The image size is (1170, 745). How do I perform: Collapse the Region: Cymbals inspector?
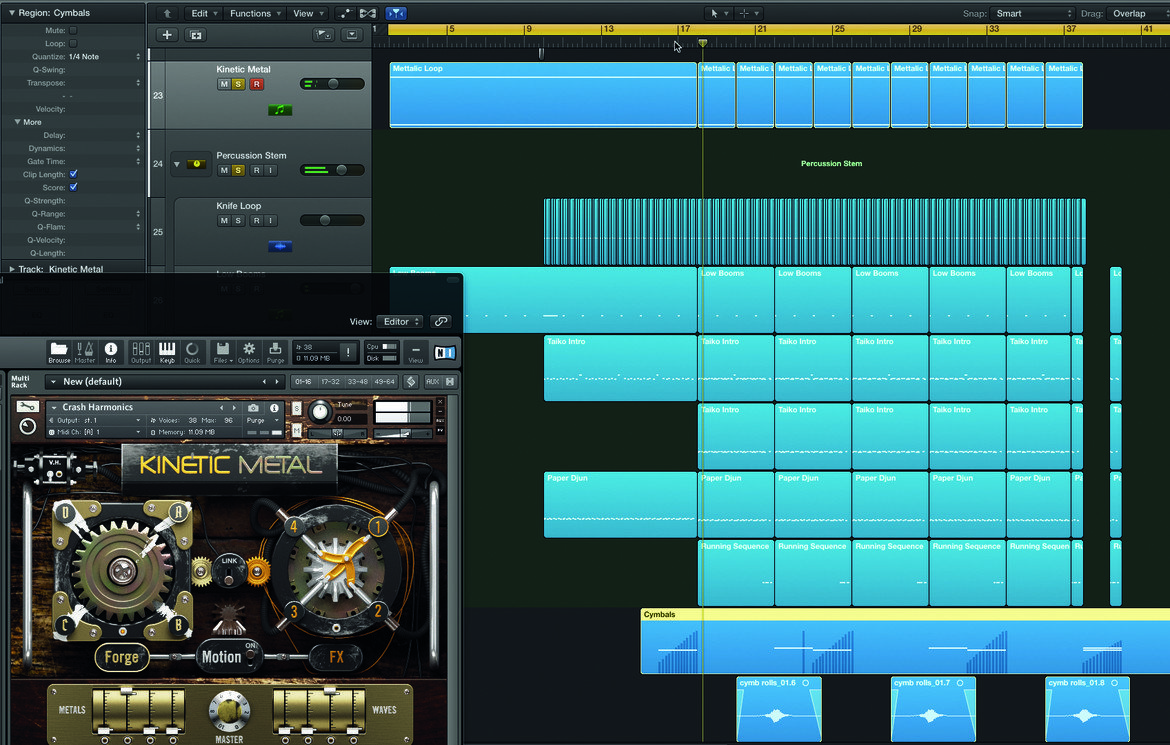pos(11,13)
